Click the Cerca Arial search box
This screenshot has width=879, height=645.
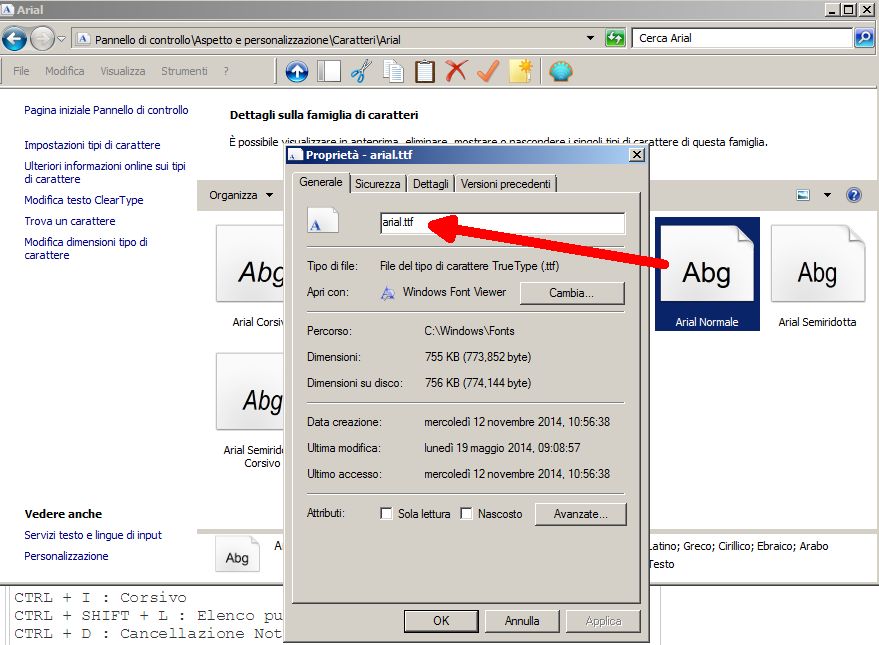(x=742, y=38)
